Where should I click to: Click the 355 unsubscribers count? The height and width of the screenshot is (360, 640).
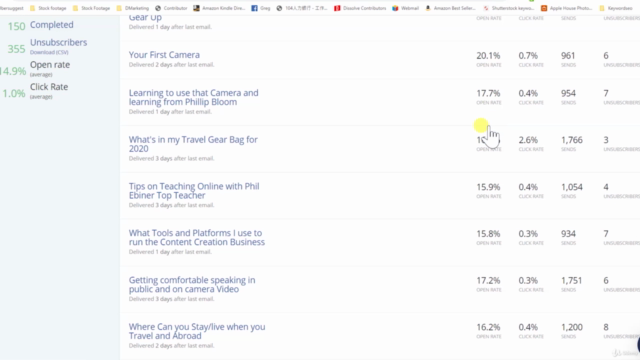tap(16, 49)
